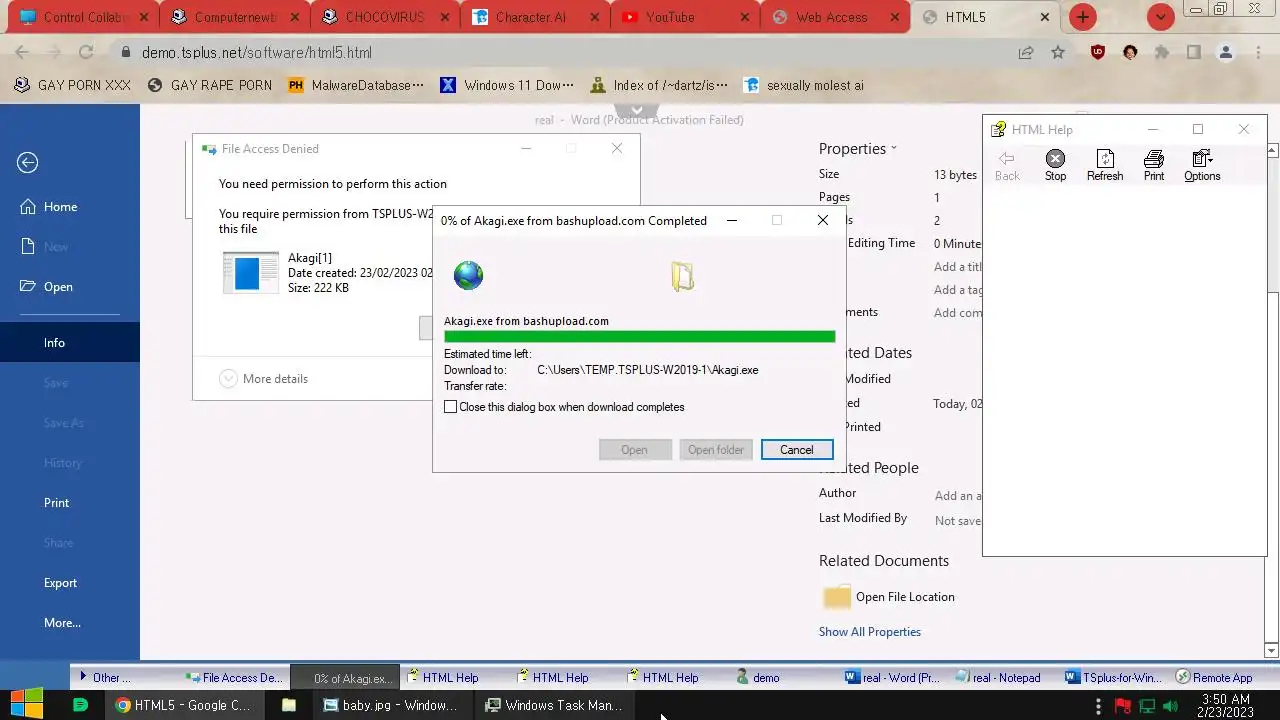Open the Windows Start menu
This screenshot has width=1280, height=720.
[26, 704]
